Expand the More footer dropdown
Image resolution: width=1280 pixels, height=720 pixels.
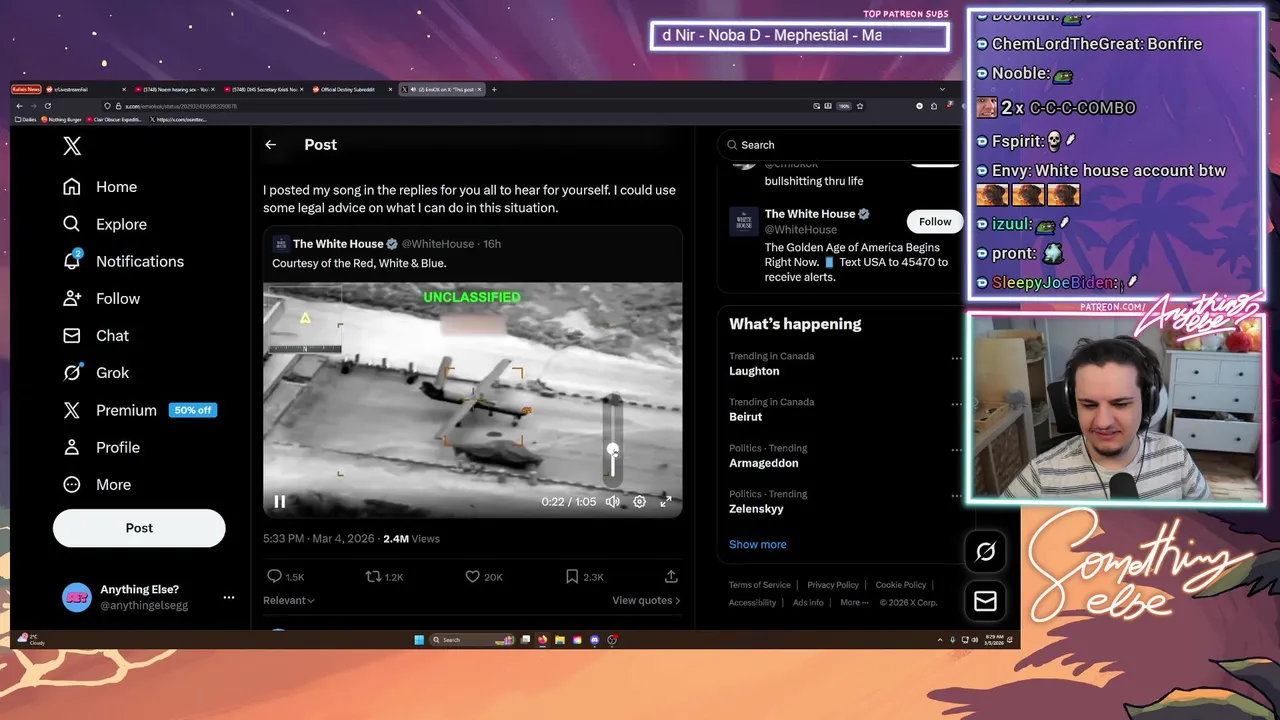click(853, 603)
